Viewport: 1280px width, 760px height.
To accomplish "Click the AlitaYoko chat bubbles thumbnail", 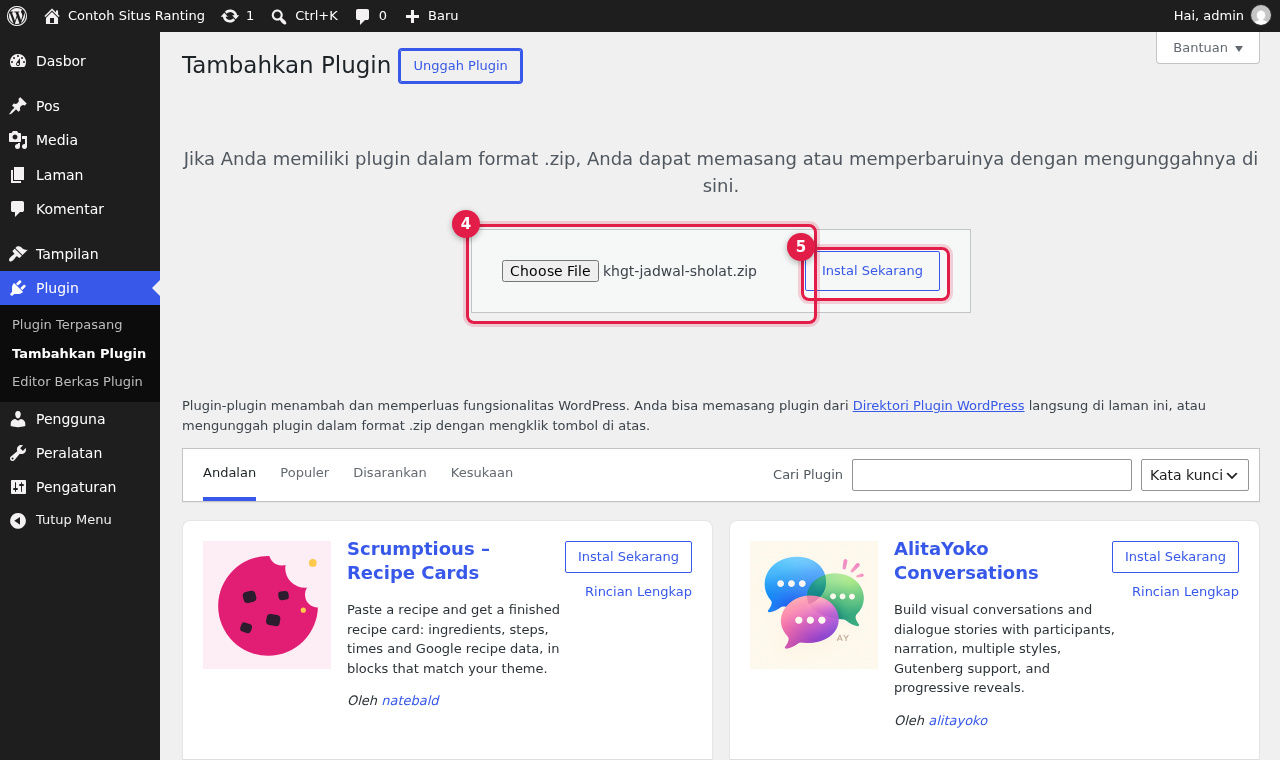I will (x=814, y=605).
